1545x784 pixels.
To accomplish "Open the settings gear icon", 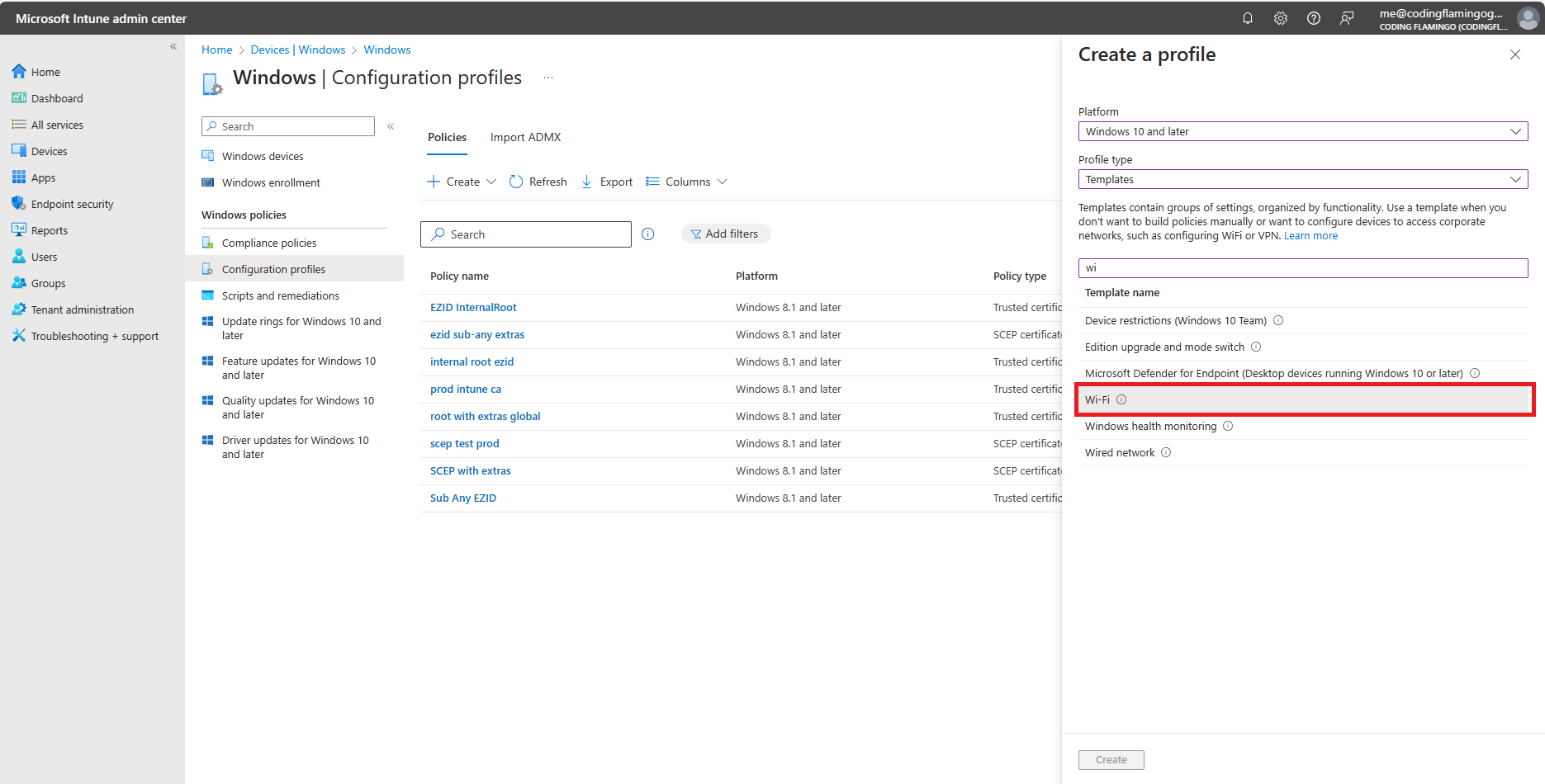I will pos(1280,18).
